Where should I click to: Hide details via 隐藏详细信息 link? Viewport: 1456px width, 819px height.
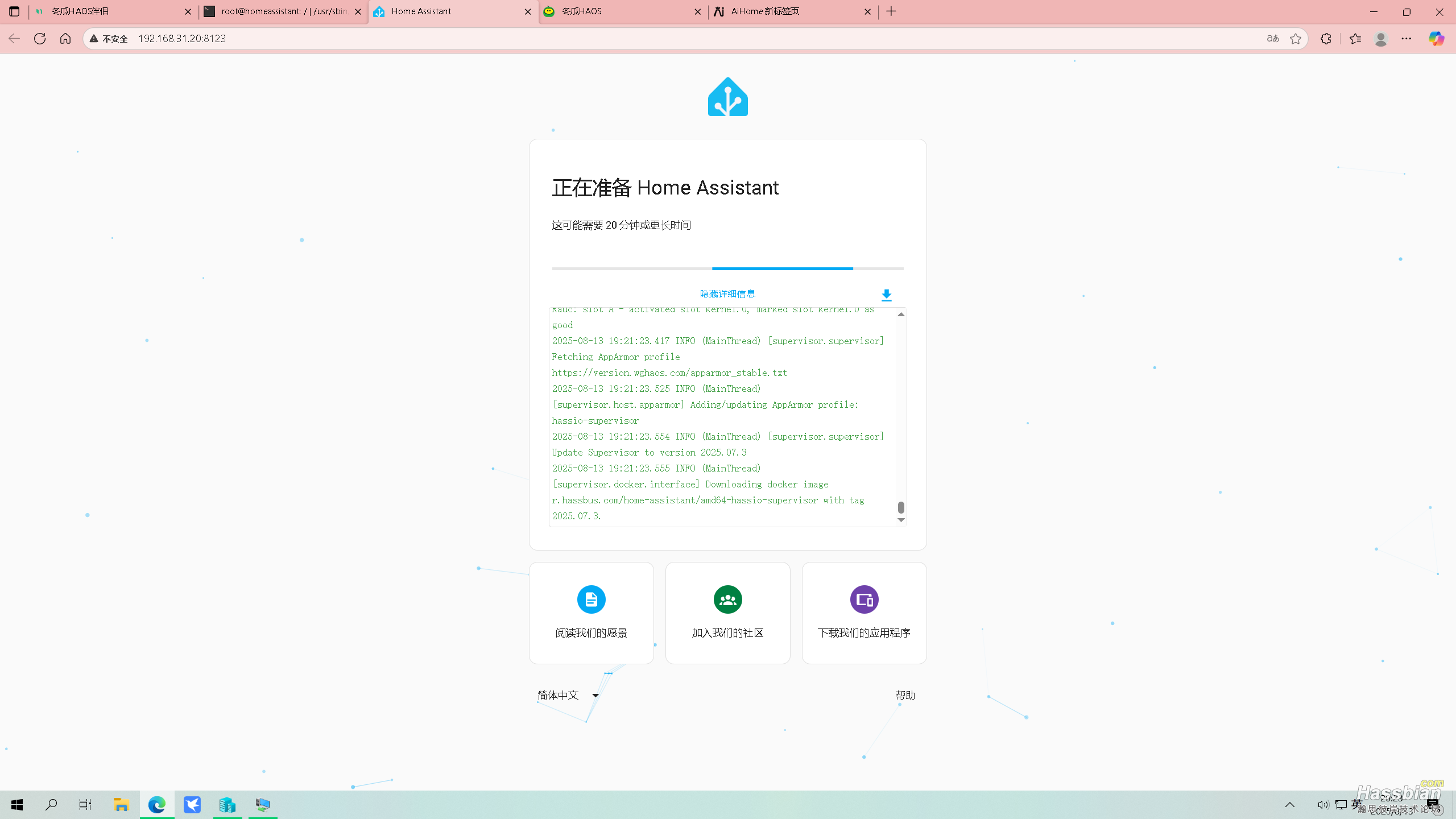point(727,294)
